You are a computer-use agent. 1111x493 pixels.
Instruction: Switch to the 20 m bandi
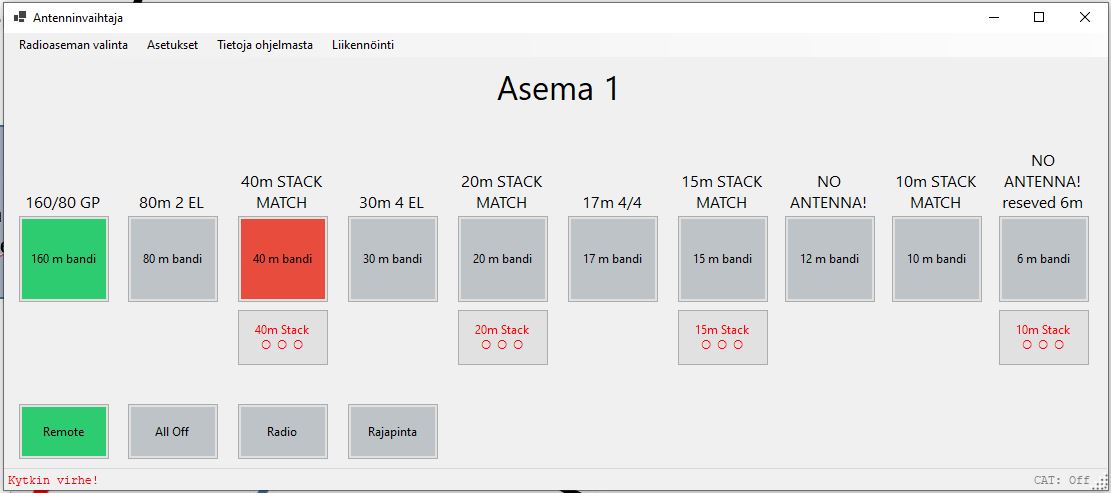(x=502, y=259)
